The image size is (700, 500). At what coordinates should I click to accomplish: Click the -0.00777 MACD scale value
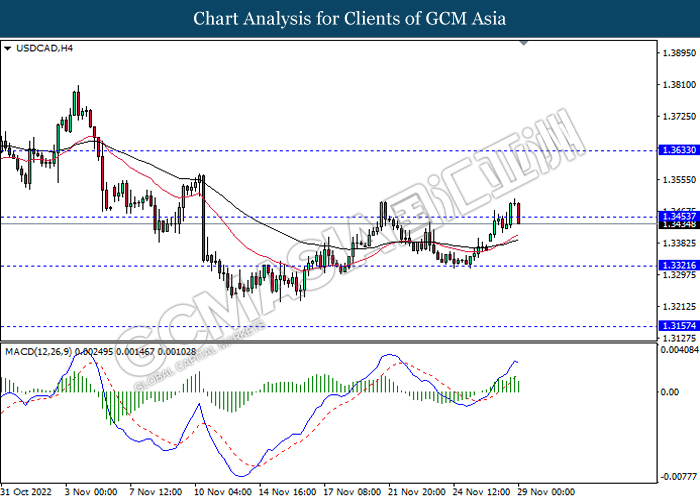(x=679, y=477)
